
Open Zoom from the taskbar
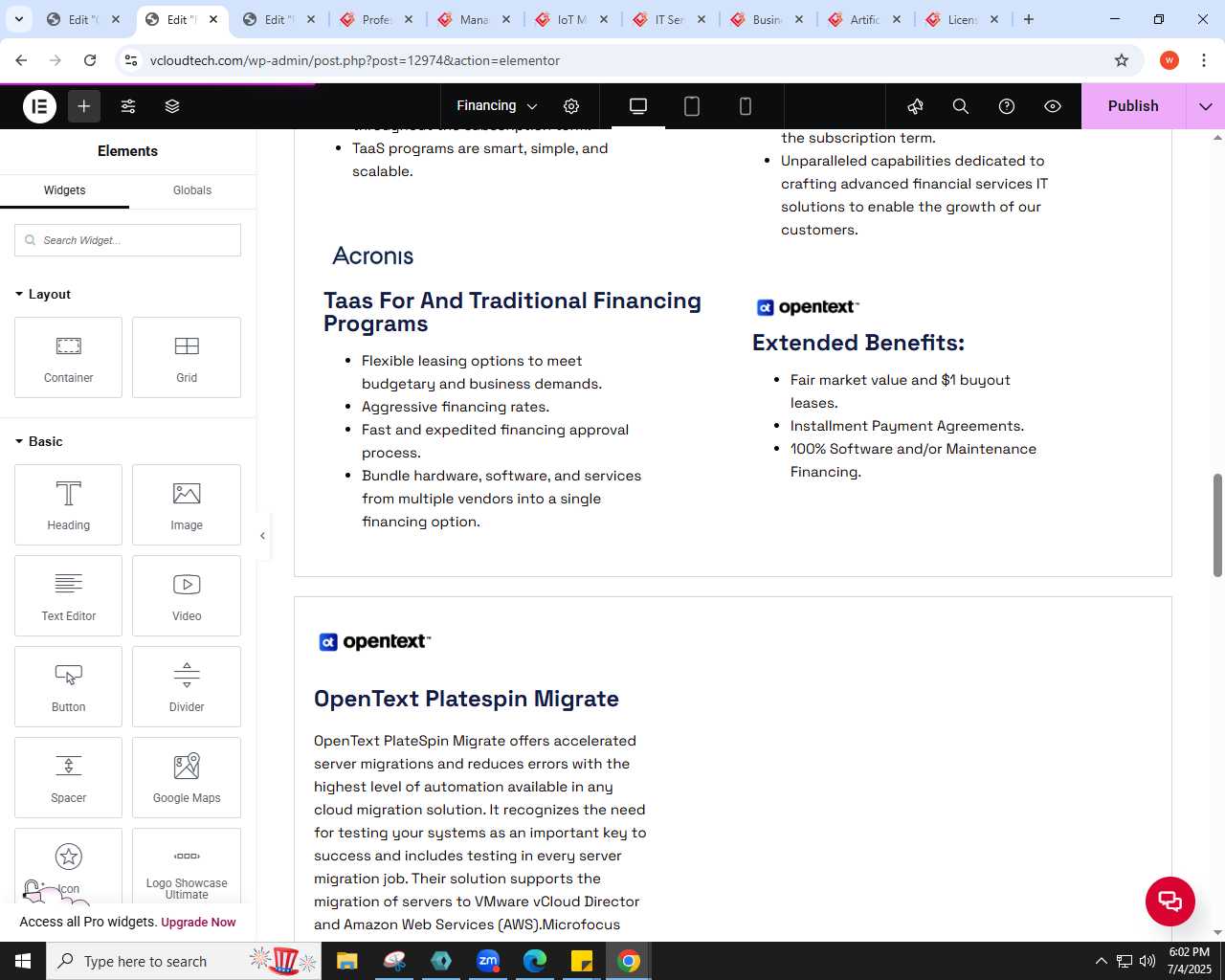click(488, 961)
